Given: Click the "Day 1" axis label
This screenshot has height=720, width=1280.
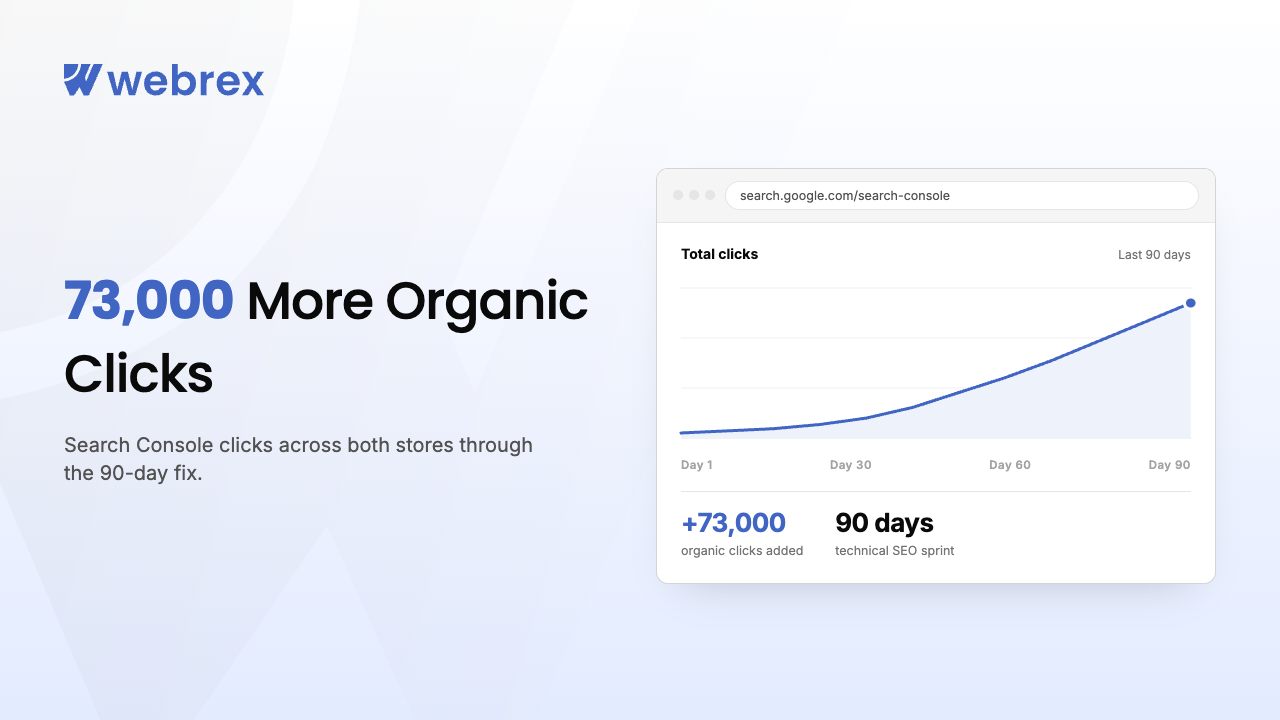Looking at the screenshot, I should point(697,465).
